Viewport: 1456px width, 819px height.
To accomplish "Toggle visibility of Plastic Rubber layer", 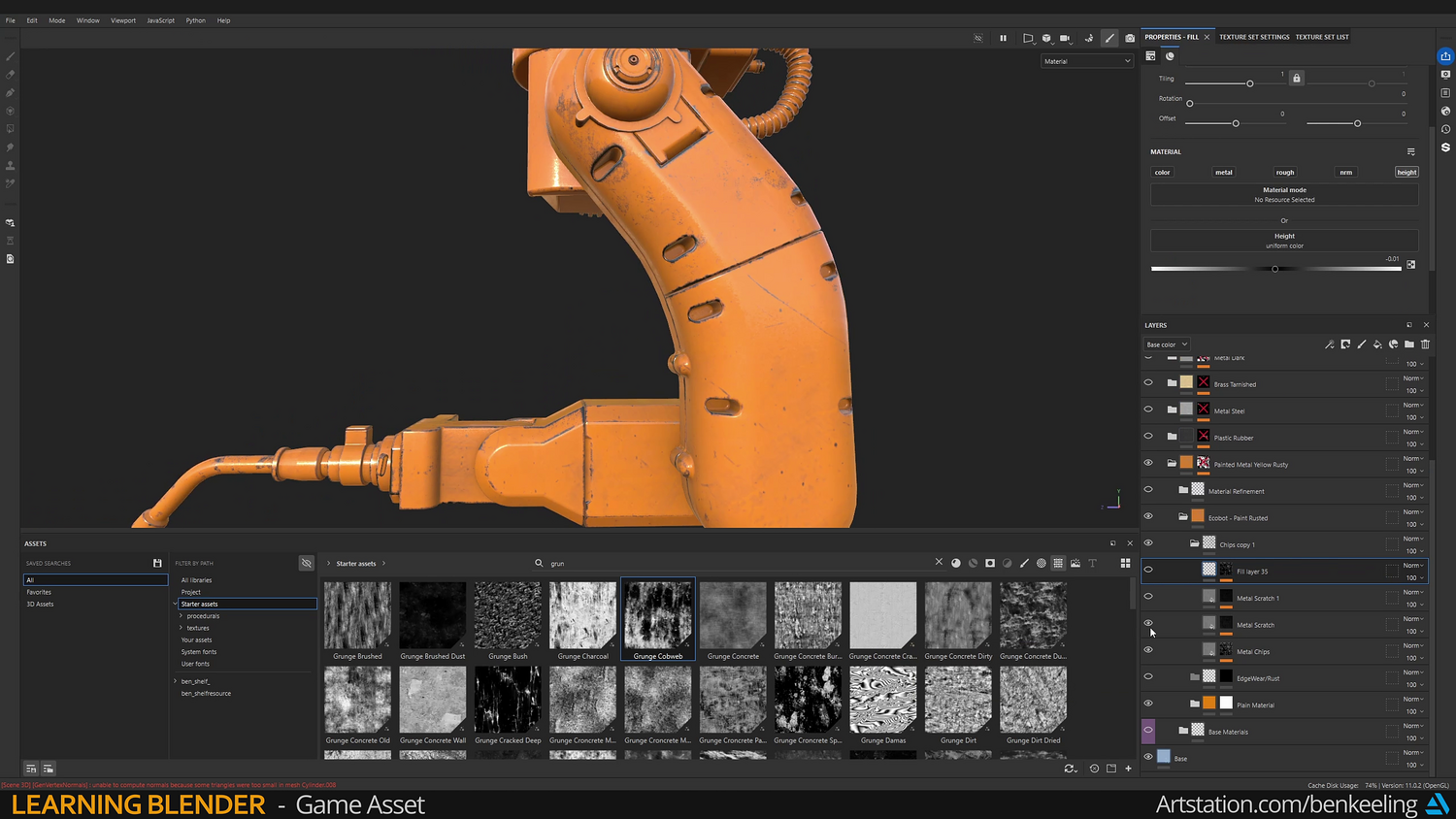I will (x=1148, y=436).
